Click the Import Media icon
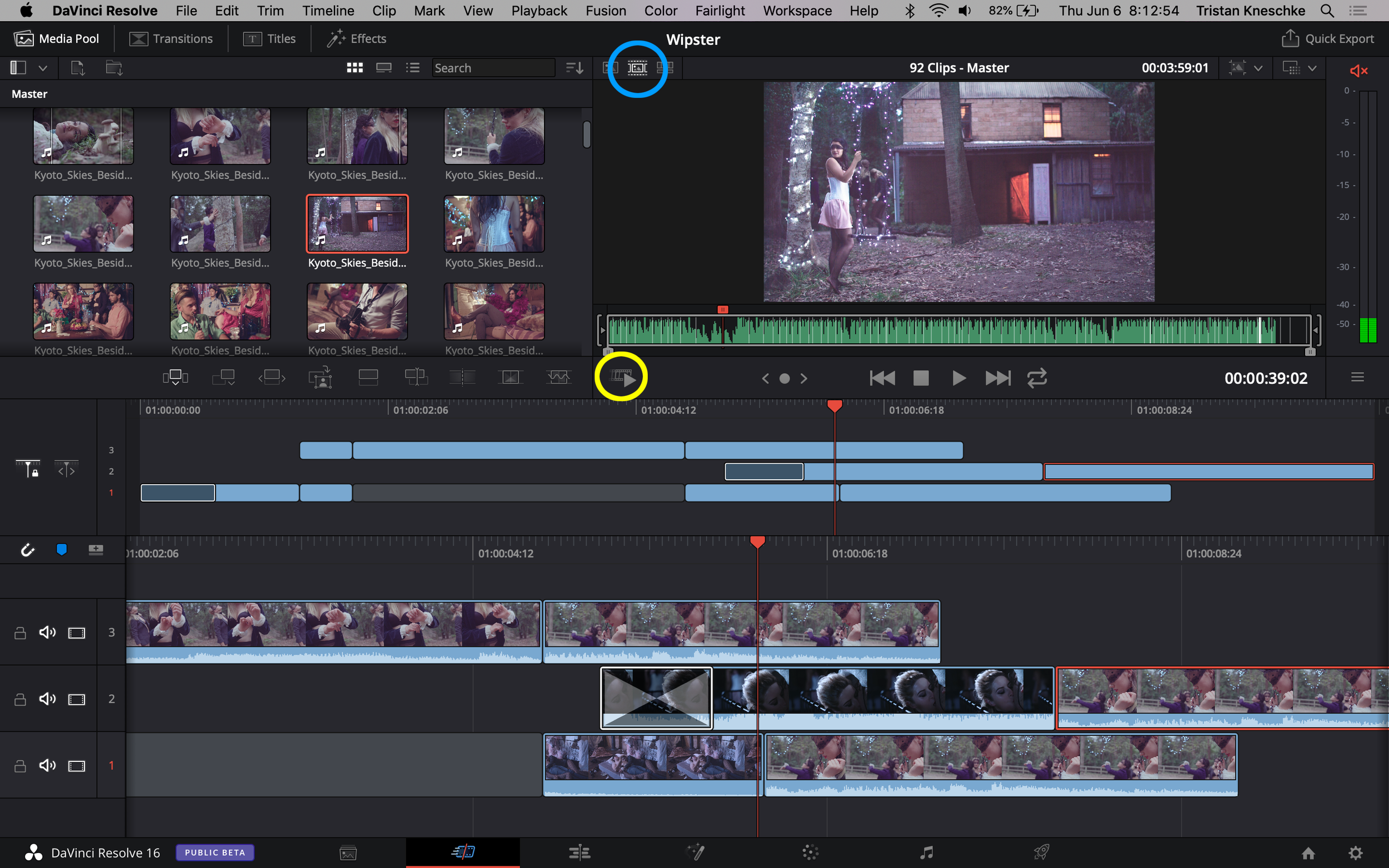Screen dimensions: 1389x868 click(x=78, y=68)
